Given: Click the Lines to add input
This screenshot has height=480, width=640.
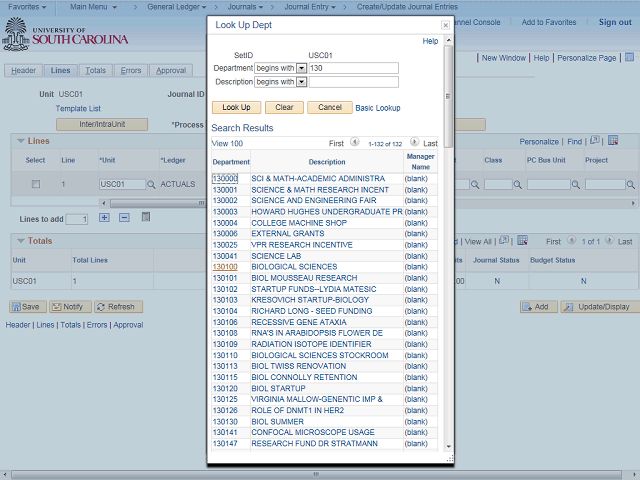Looking at the screenshot, I should coord(77,220).
